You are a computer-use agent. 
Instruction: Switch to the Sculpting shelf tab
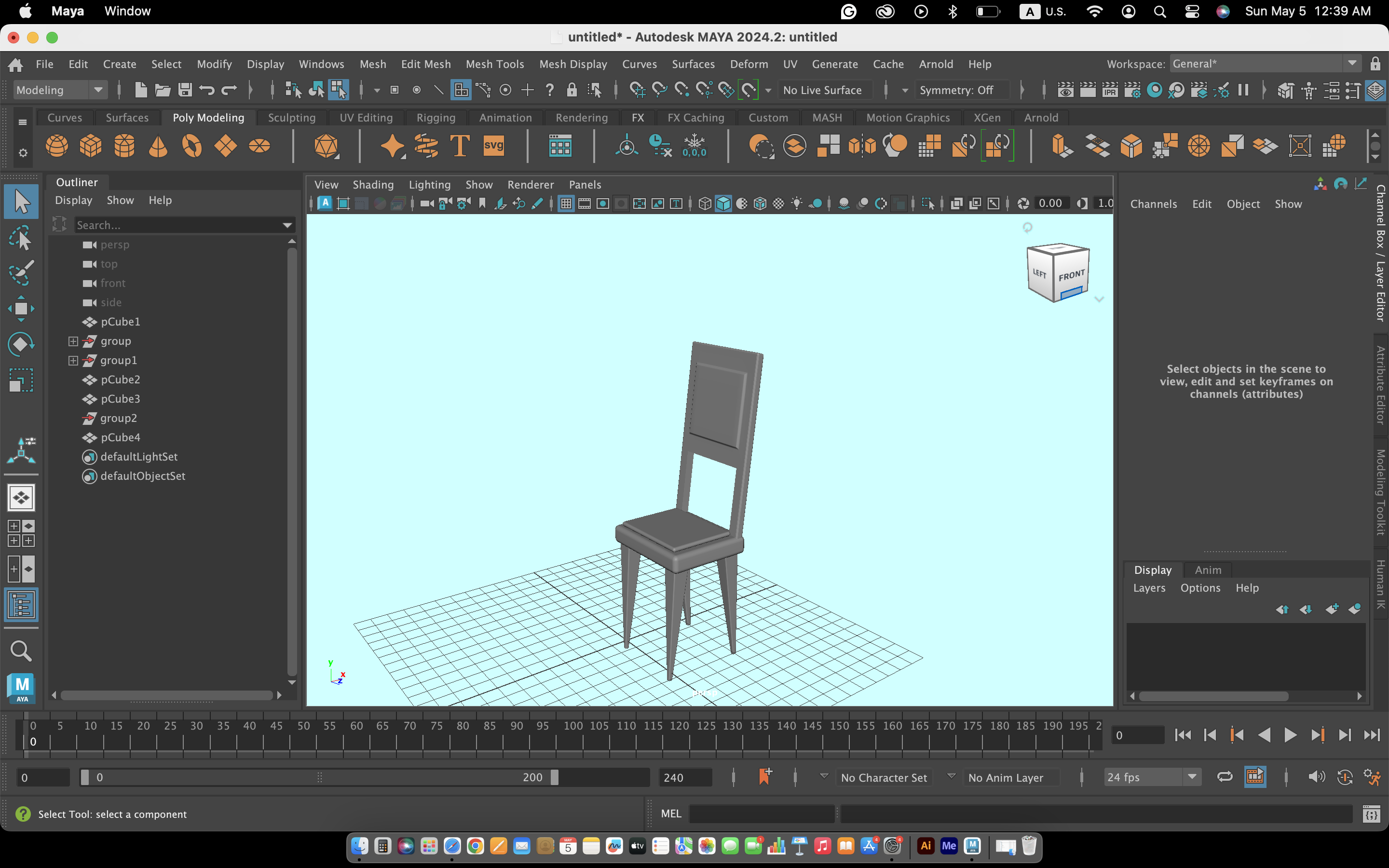pyautogui.click(x=292, y=118)
